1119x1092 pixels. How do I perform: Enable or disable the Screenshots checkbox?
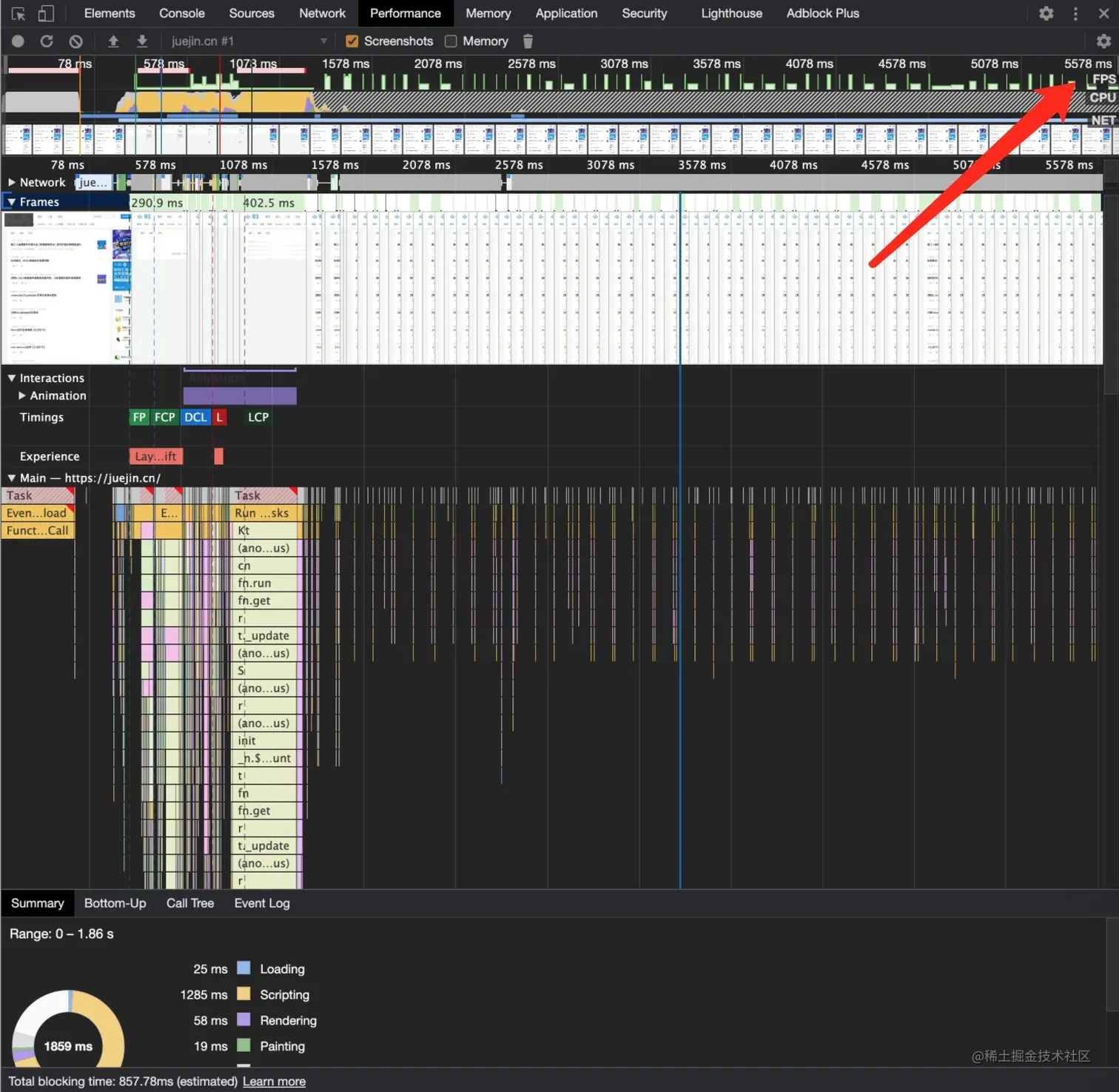coord(352,41)
